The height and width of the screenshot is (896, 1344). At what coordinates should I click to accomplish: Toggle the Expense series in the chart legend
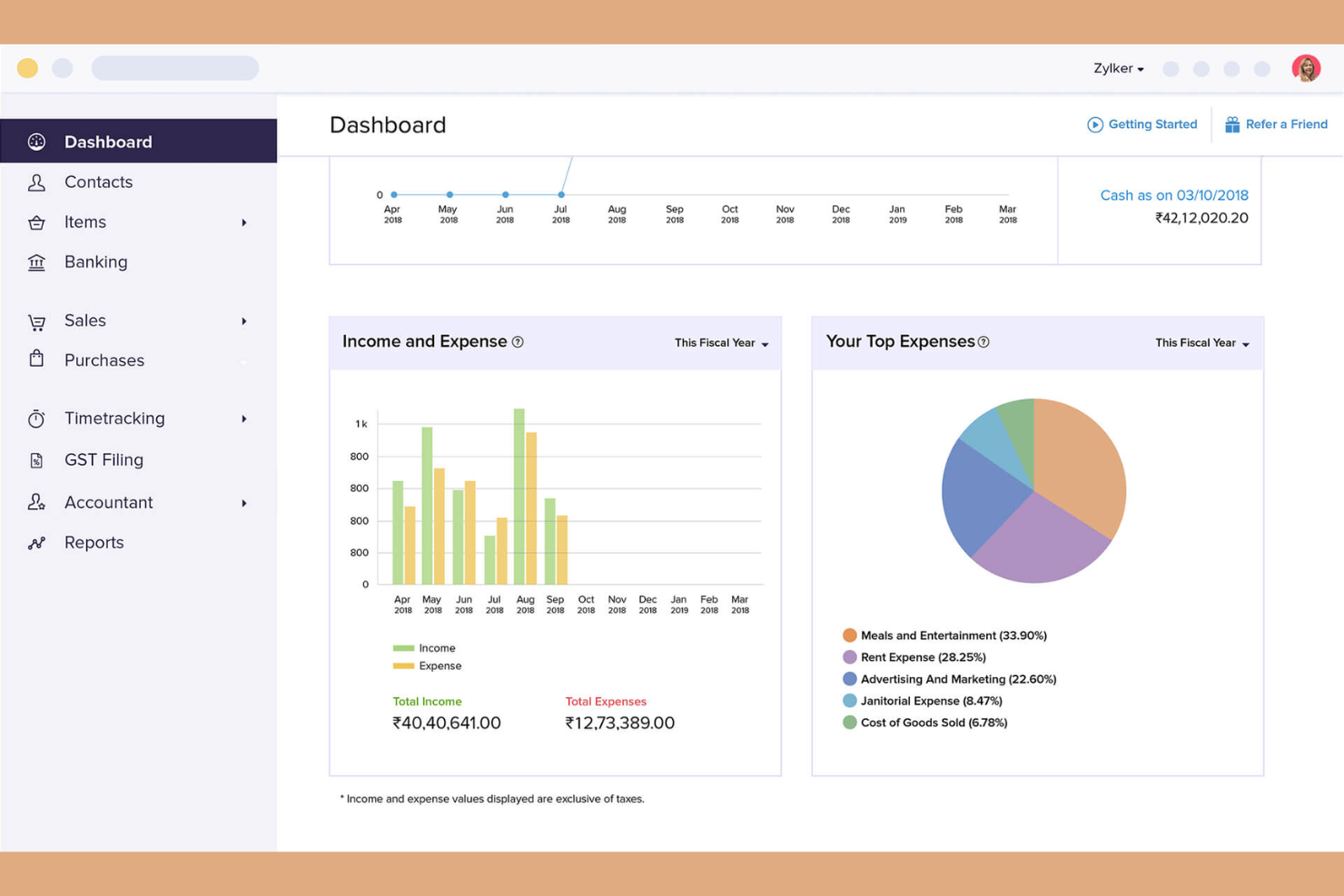429,665
